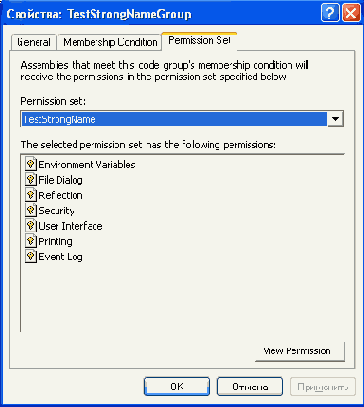Switch to the Membership Condition tab

(109, 43)
